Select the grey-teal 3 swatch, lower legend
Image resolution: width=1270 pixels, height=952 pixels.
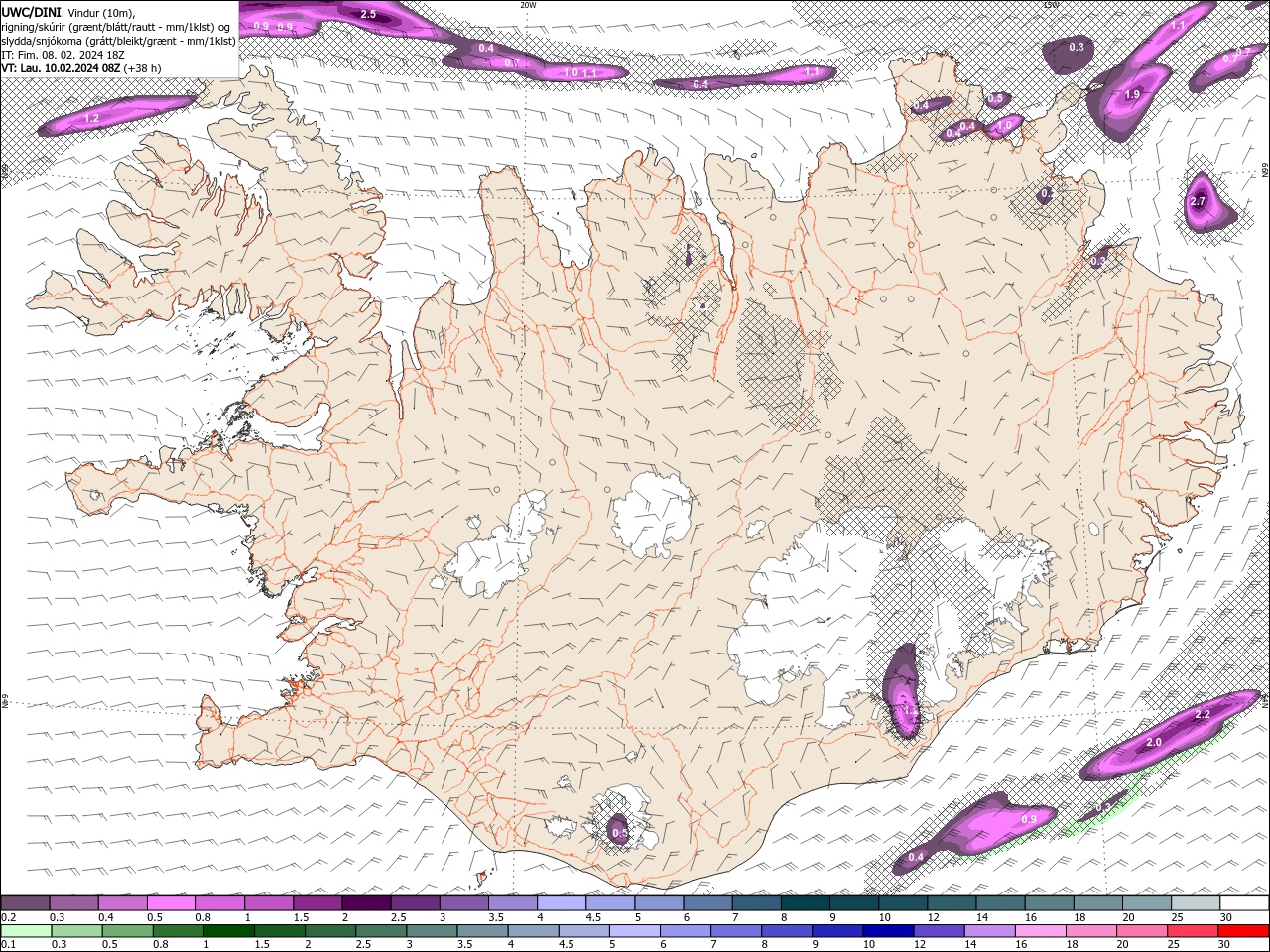coord(433,931)
